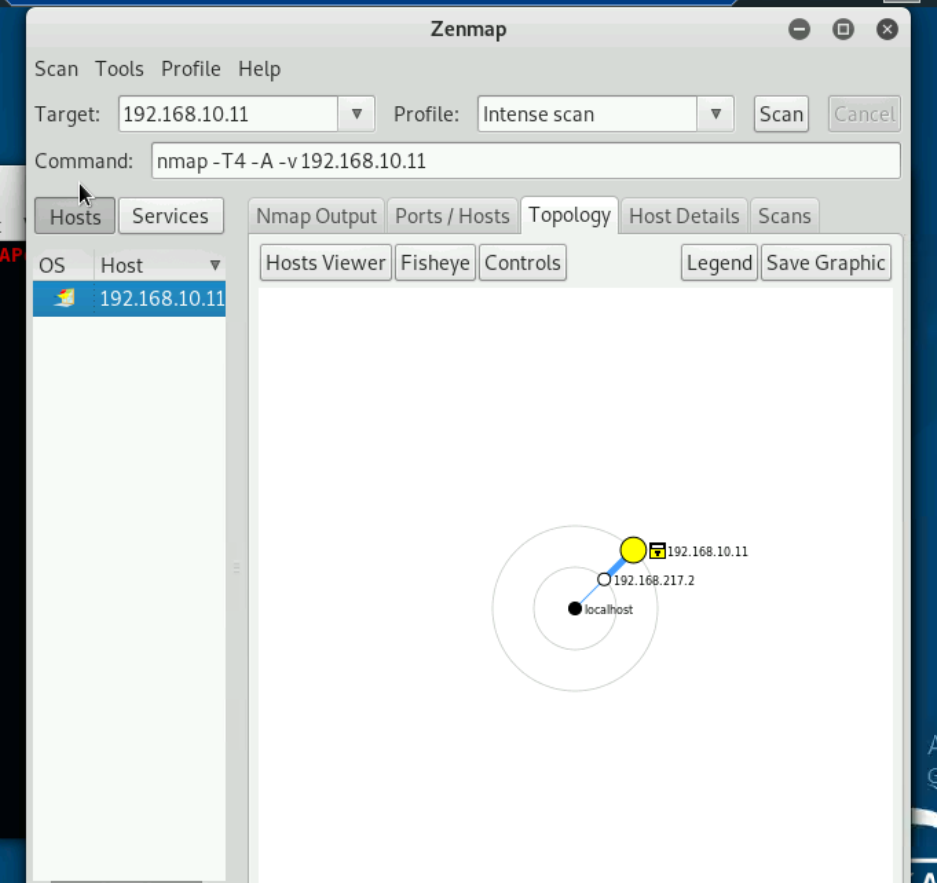
Task: Click the OS icon for host 192.168.10.11
Action: (64, 298)
